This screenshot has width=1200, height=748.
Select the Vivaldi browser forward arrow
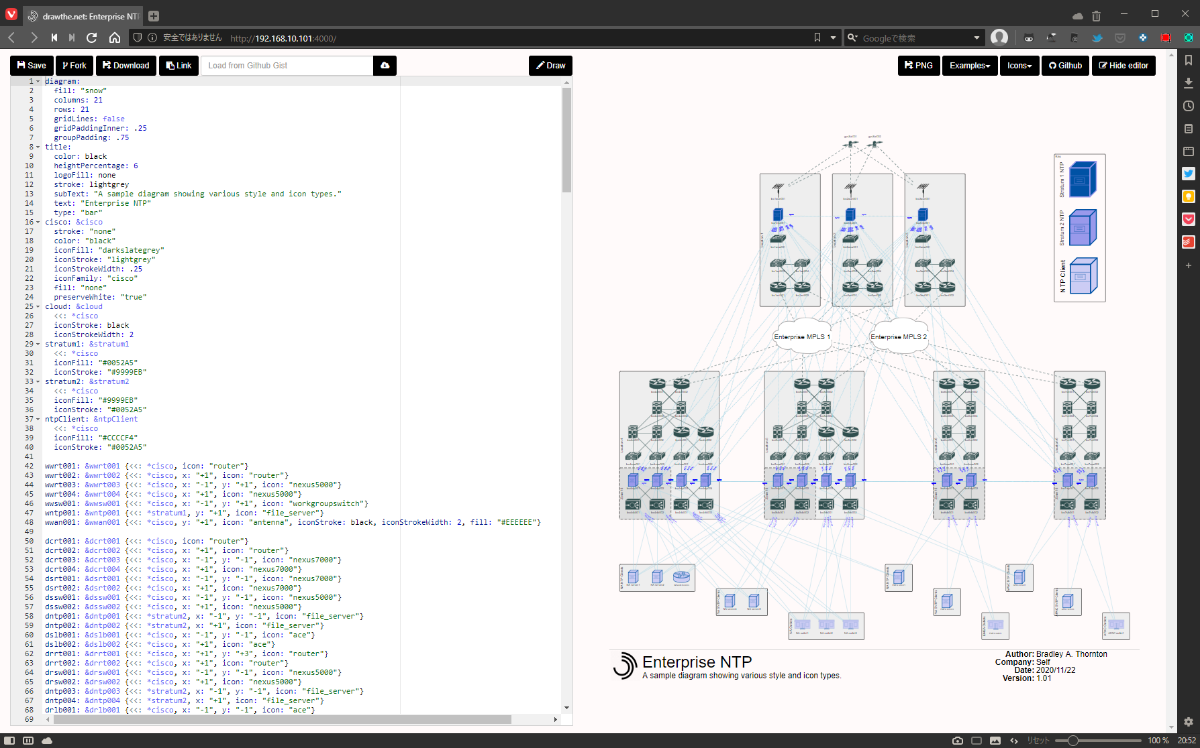point(33,37)
